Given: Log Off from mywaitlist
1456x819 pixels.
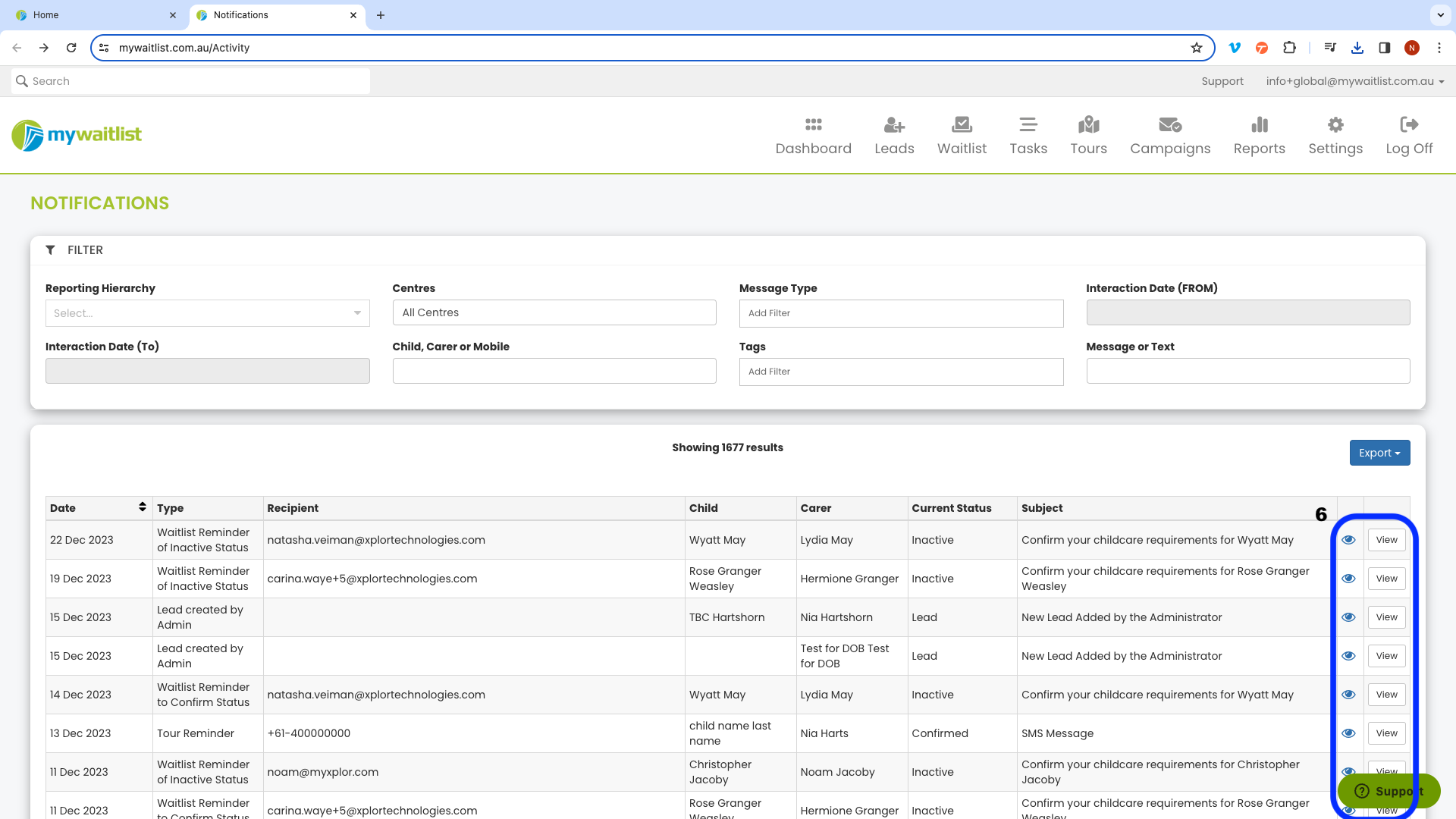Looking at the screenshot, I should 1409,136.
